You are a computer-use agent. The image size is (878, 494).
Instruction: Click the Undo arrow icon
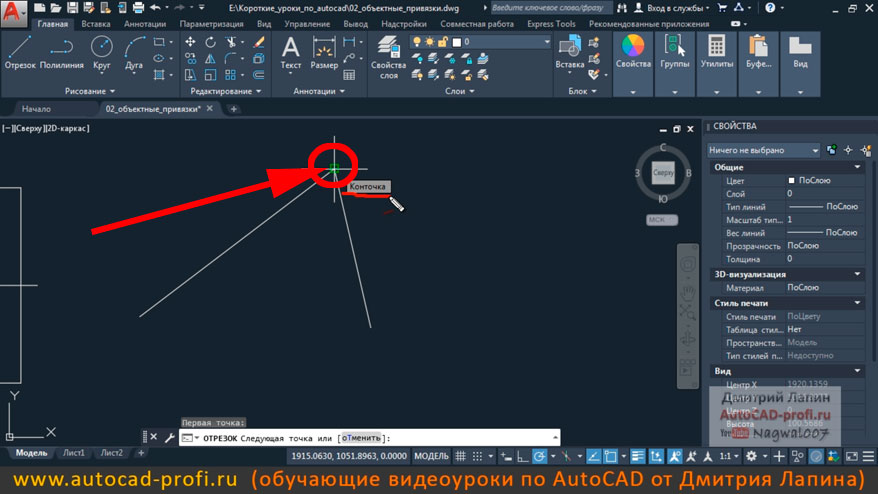(x=156, y=8)
